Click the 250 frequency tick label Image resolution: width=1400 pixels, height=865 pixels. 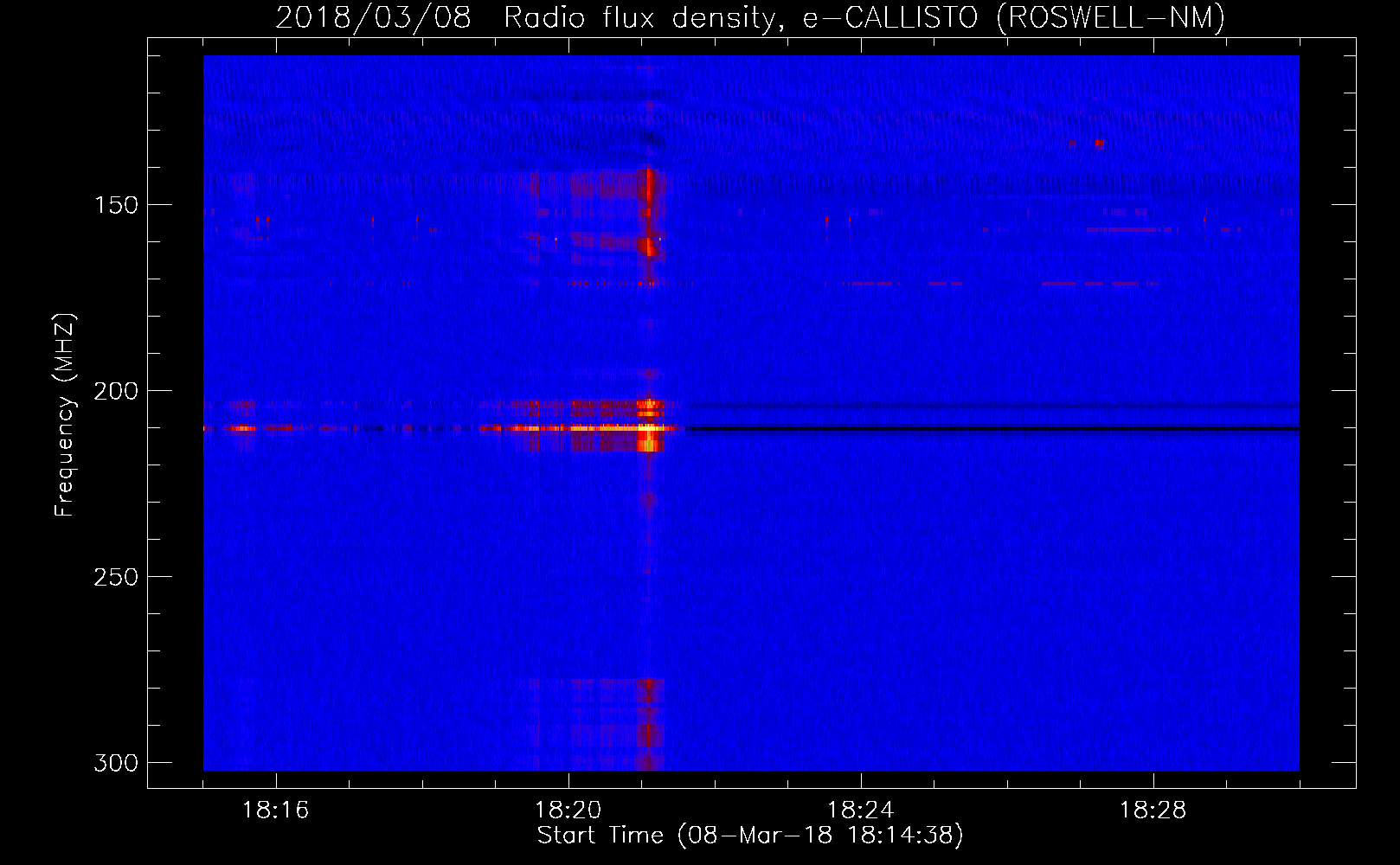tap(115, 577)
